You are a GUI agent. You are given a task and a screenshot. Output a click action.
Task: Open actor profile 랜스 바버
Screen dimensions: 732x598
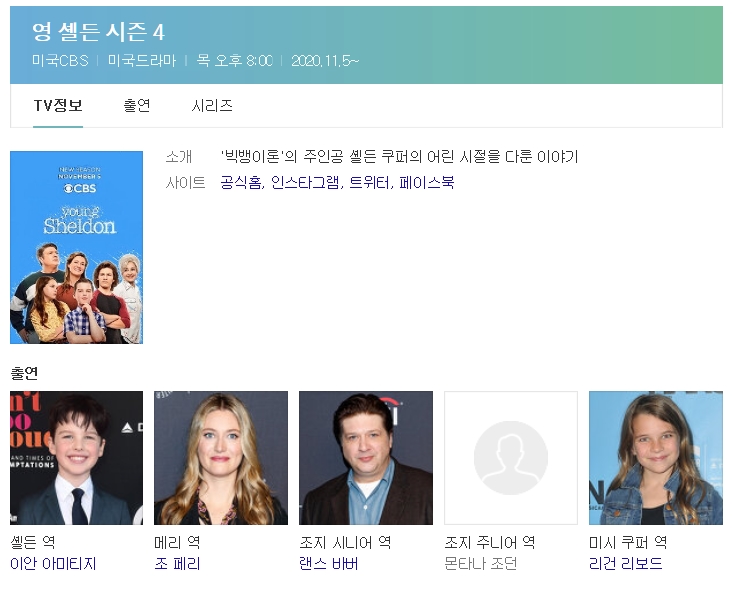[328, 564]
